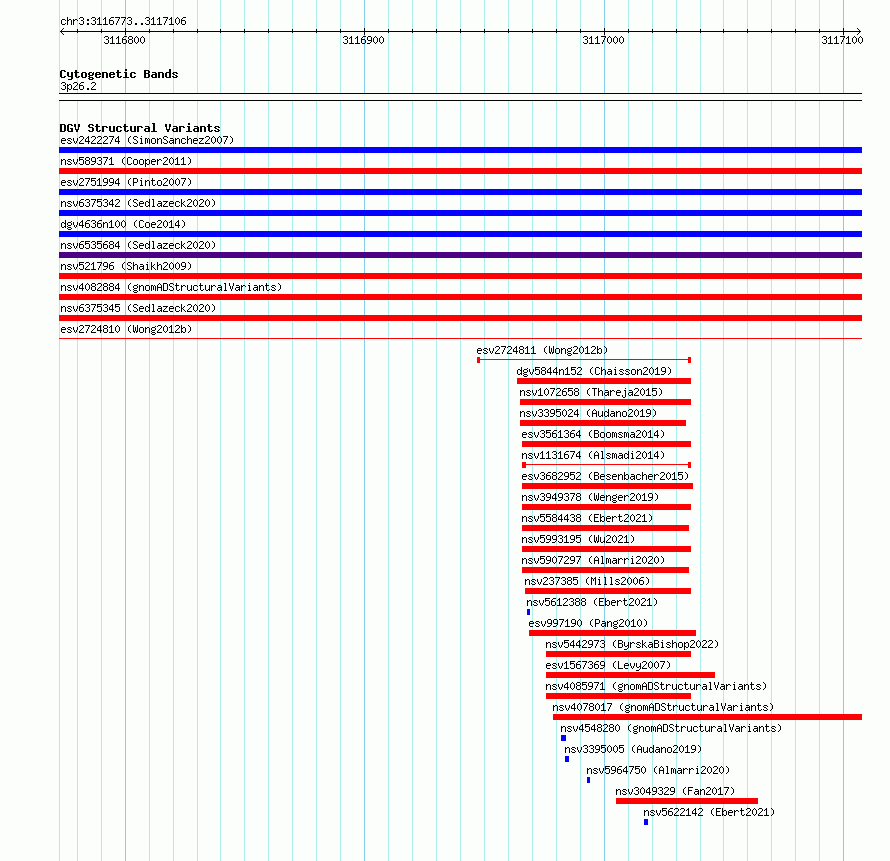This screenshot has width=890, height=861.
Task: Click the nsv4078017 (gnomADStructuralVariants) label
Action: 663,707
